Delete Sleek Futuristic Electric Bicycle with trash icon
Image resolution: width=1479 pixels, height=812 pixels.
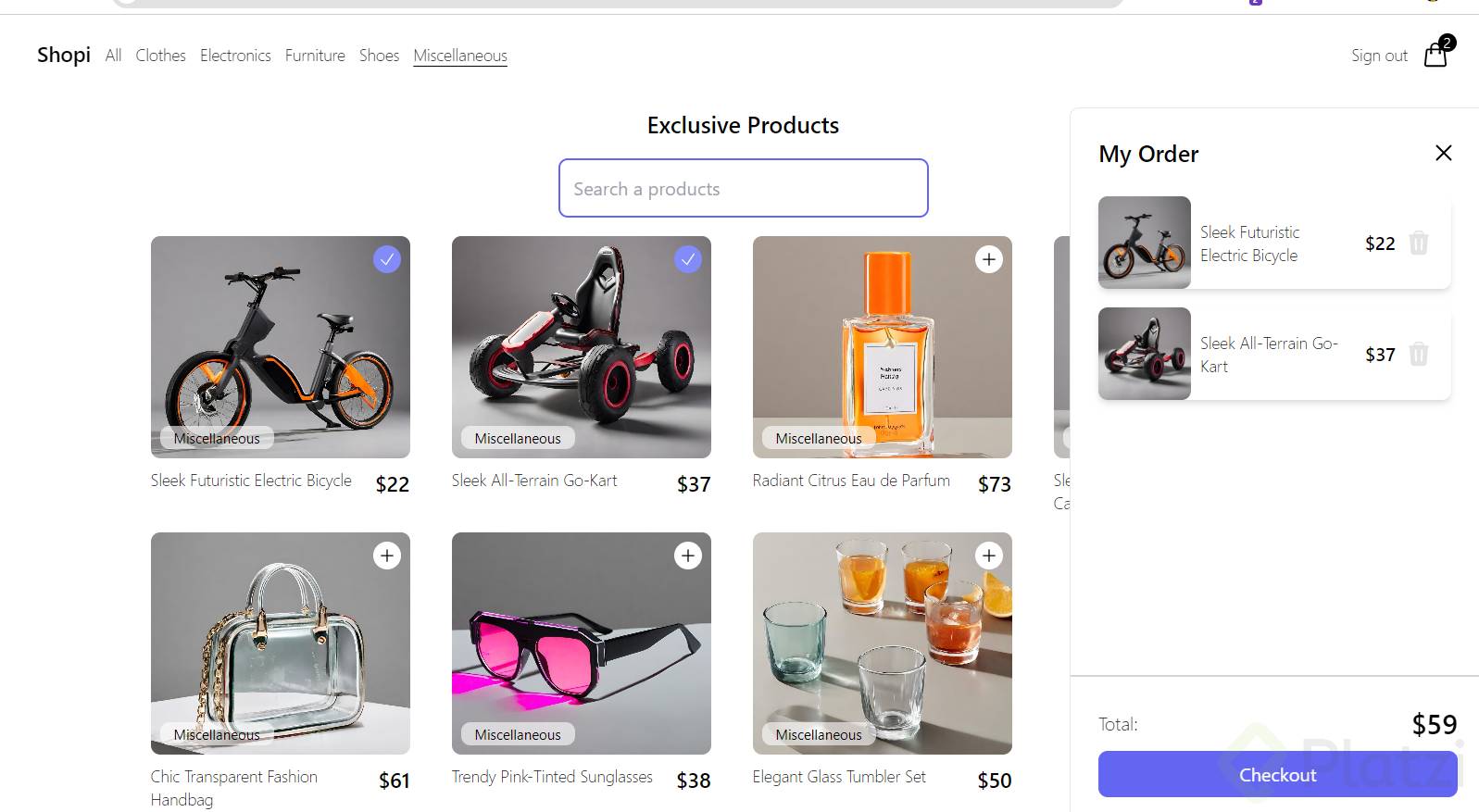[1418, 243]
